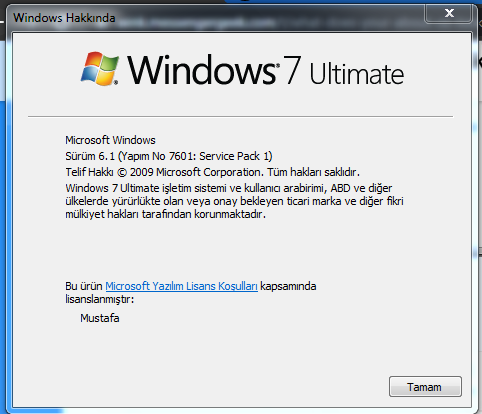Click the Windows flag logo

point(100,69)
